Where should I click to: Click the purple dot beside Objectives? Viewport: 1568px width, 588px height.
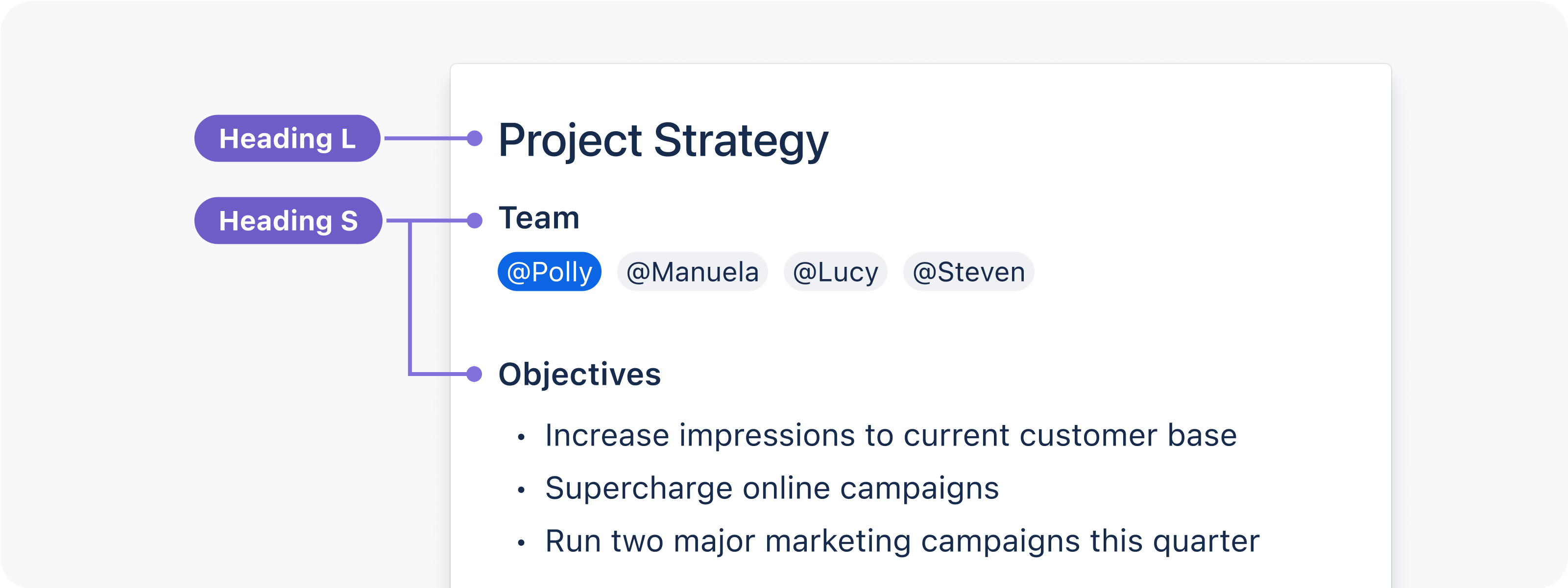coord(474,374)
